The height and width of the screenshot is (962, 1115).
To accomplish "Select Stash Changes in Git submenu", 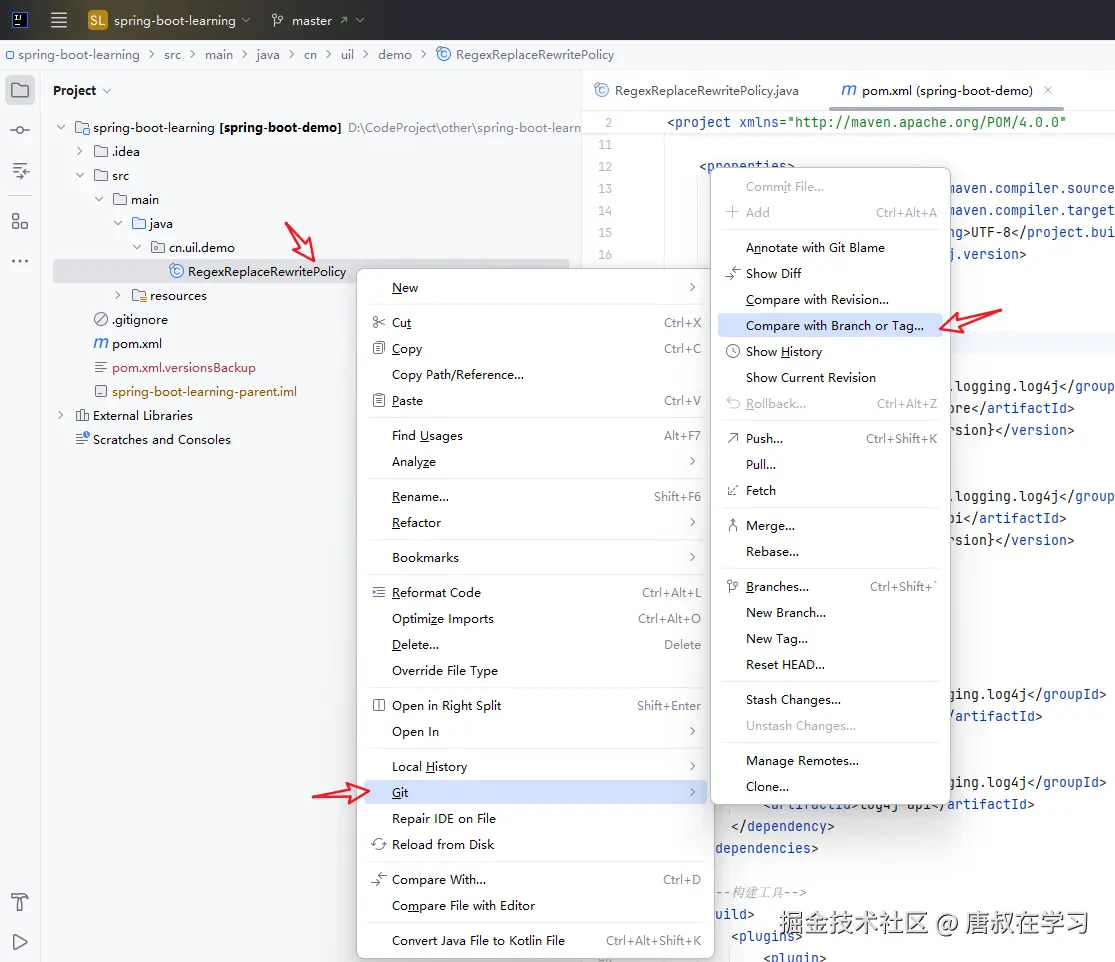I will pyautogui.click(x=831, y=700).
